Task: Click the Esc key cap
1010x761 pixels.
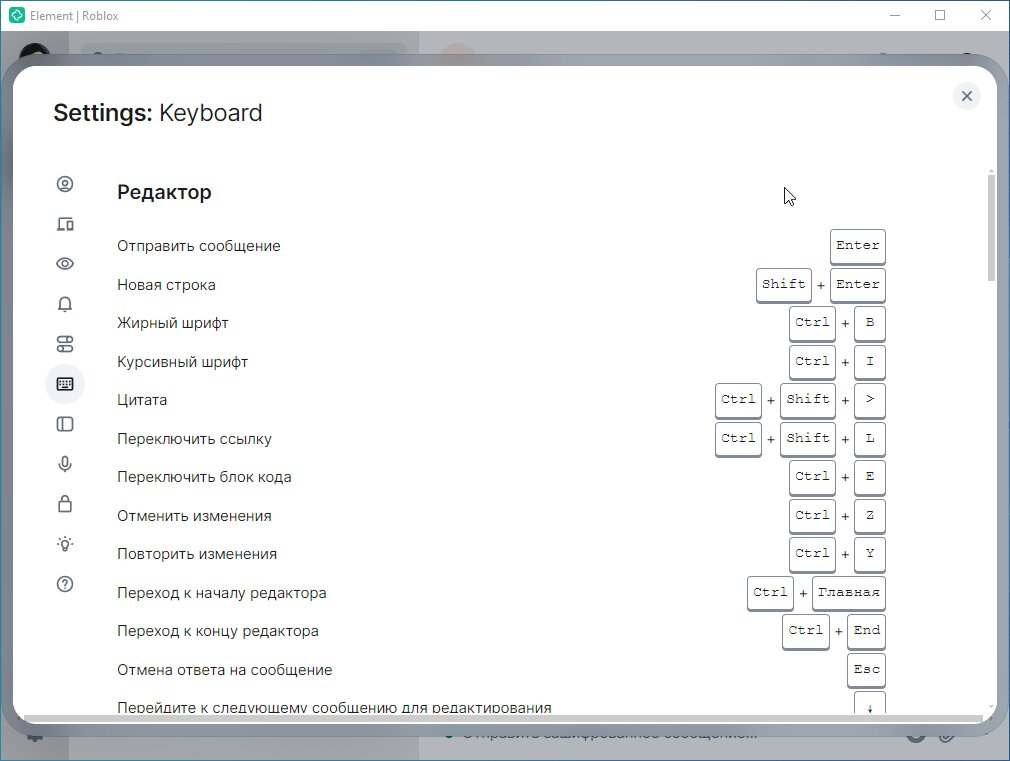Action: point(866,670)
